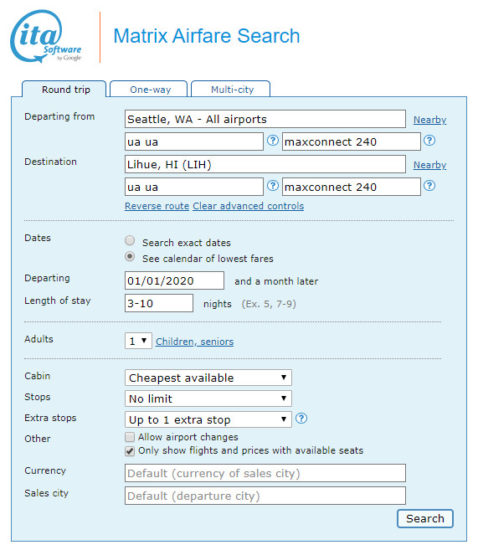Click the ITA Software logo
This screenshot has height=550, width=478.
coord(46,36)
